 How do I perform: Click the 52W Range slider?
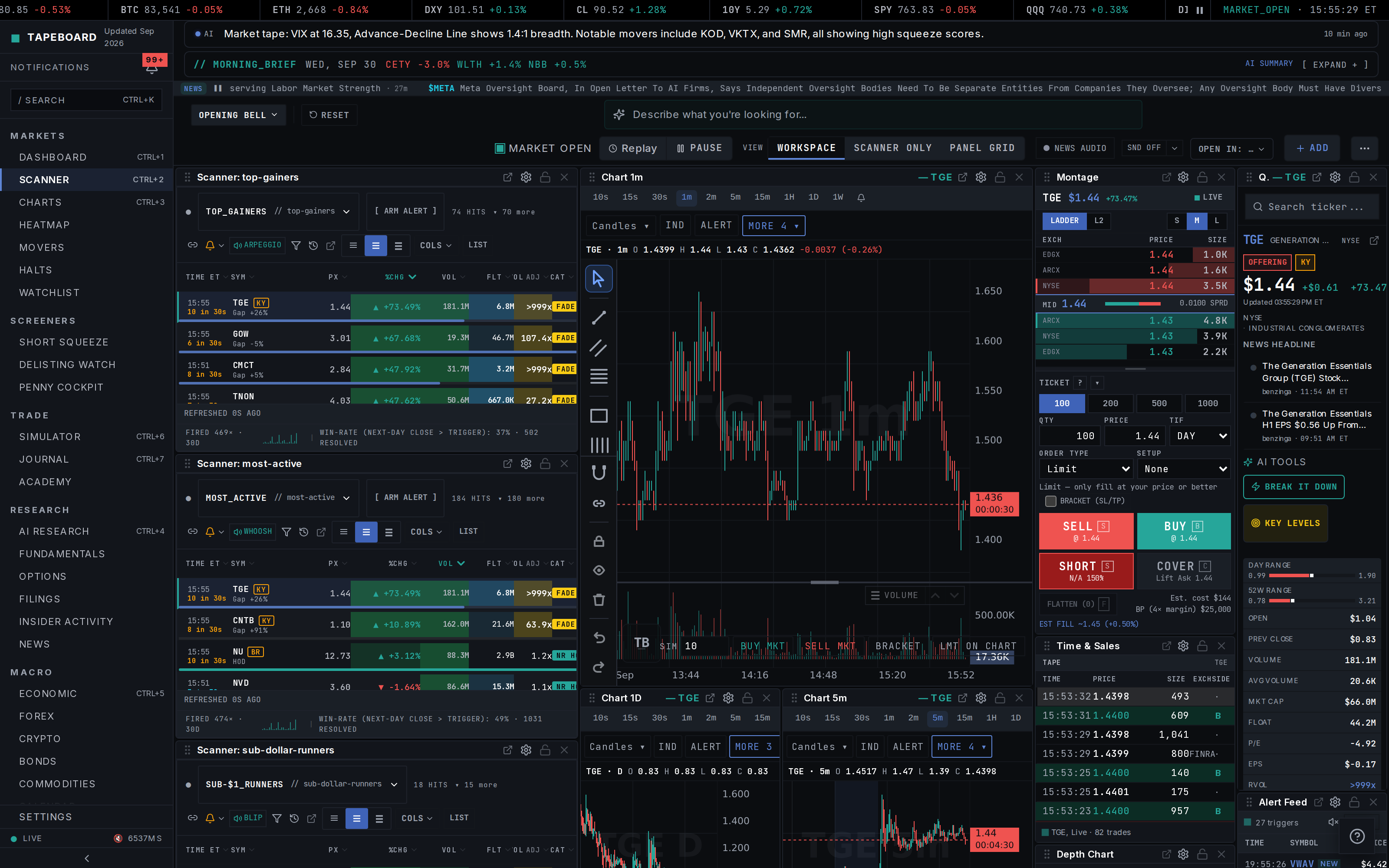click(1311, 601)
